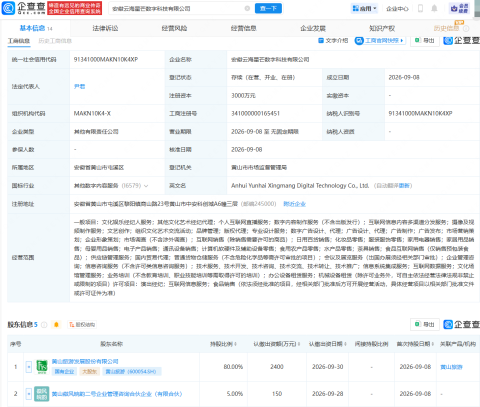Viewport: 480px width, 407px height.
Task: Switch to the 经营信息 tab
Action: coord(244,28)
